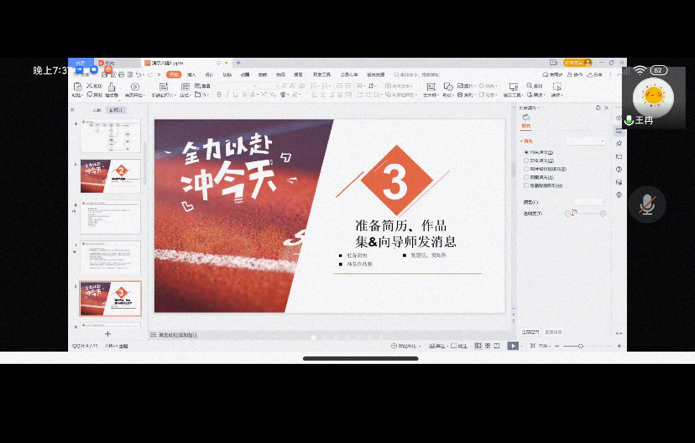Toggle the hide background graphics checkbox
Viewport: 695px width, 443px height.
click(527, 185)
